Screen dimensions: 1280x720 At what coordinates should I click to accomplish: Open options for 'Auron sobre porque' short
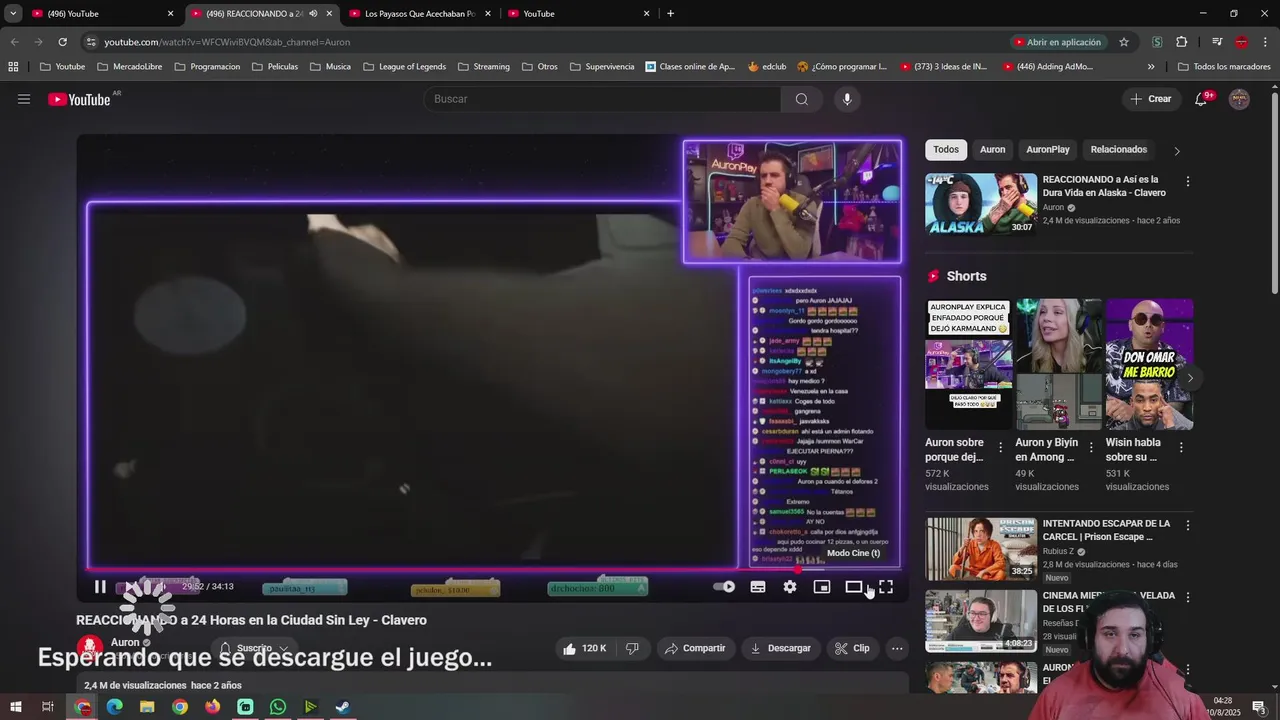(x=1001, y=448)
